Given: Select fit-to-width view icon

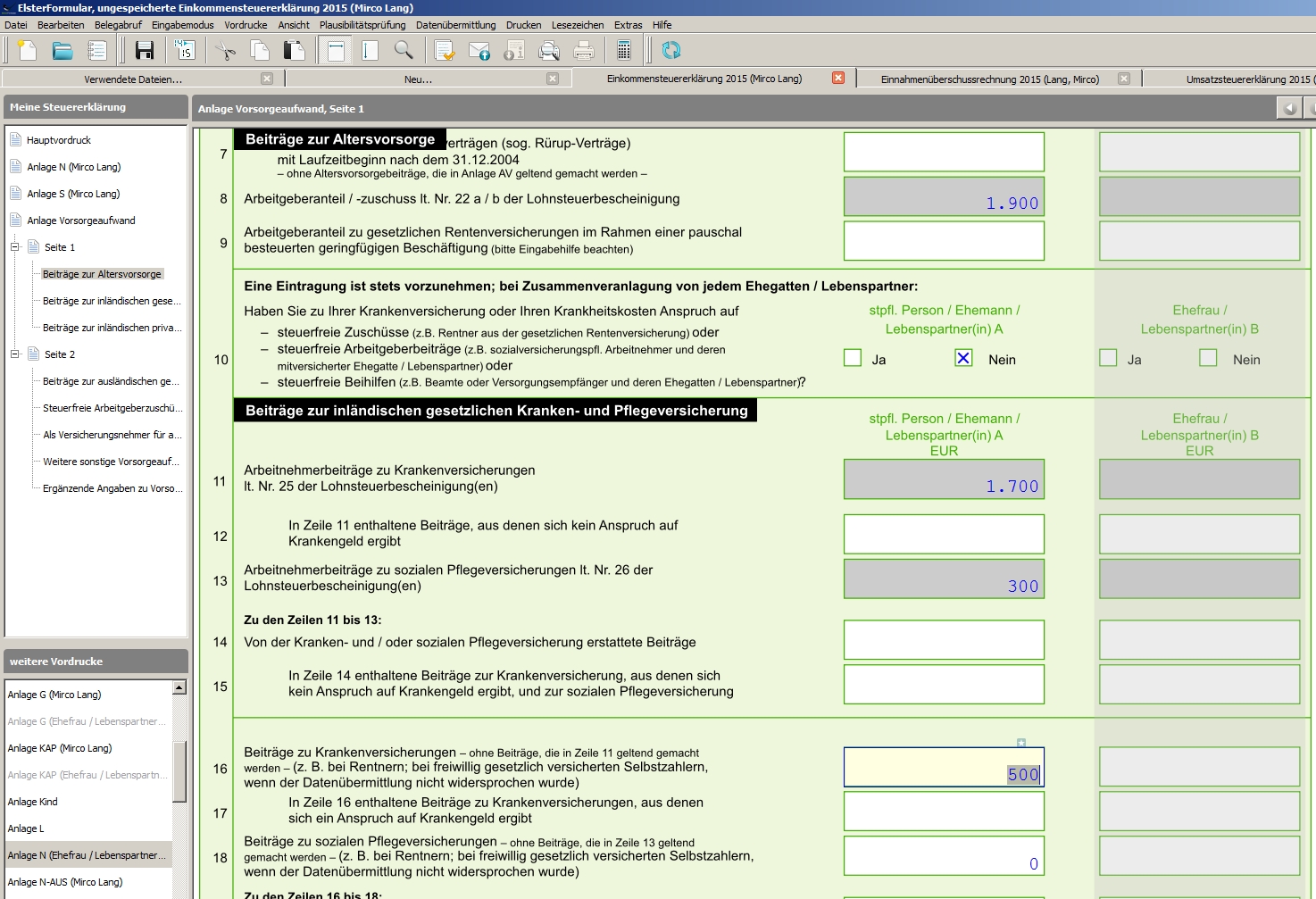Looking at the screenshot, I should point(336,51).
